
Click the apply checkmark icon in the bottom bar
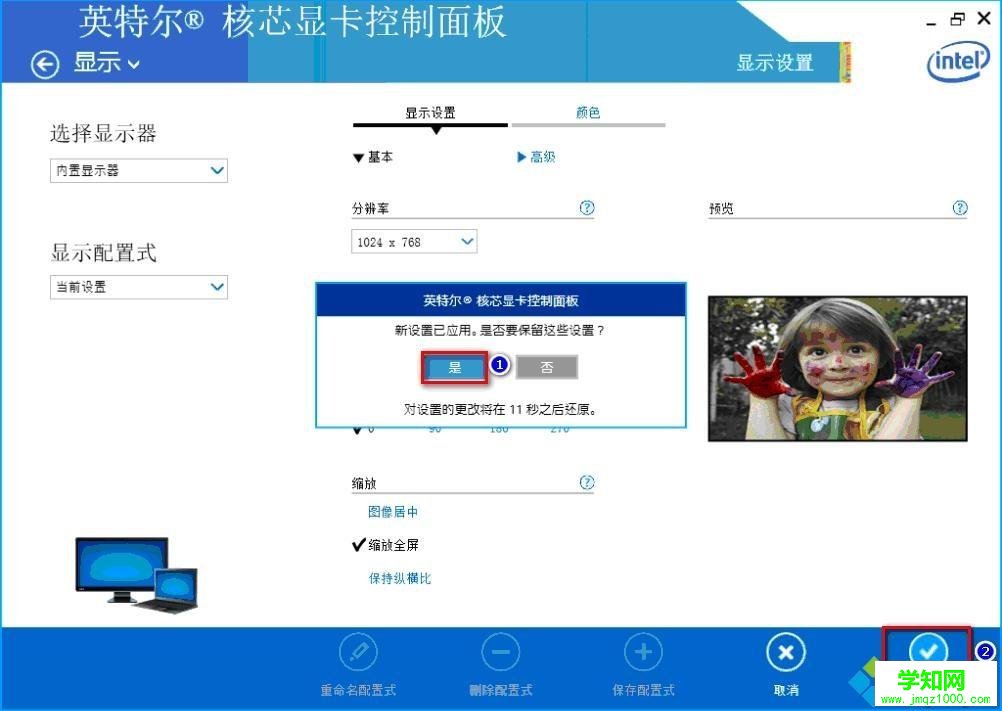(x=928, y=652)
